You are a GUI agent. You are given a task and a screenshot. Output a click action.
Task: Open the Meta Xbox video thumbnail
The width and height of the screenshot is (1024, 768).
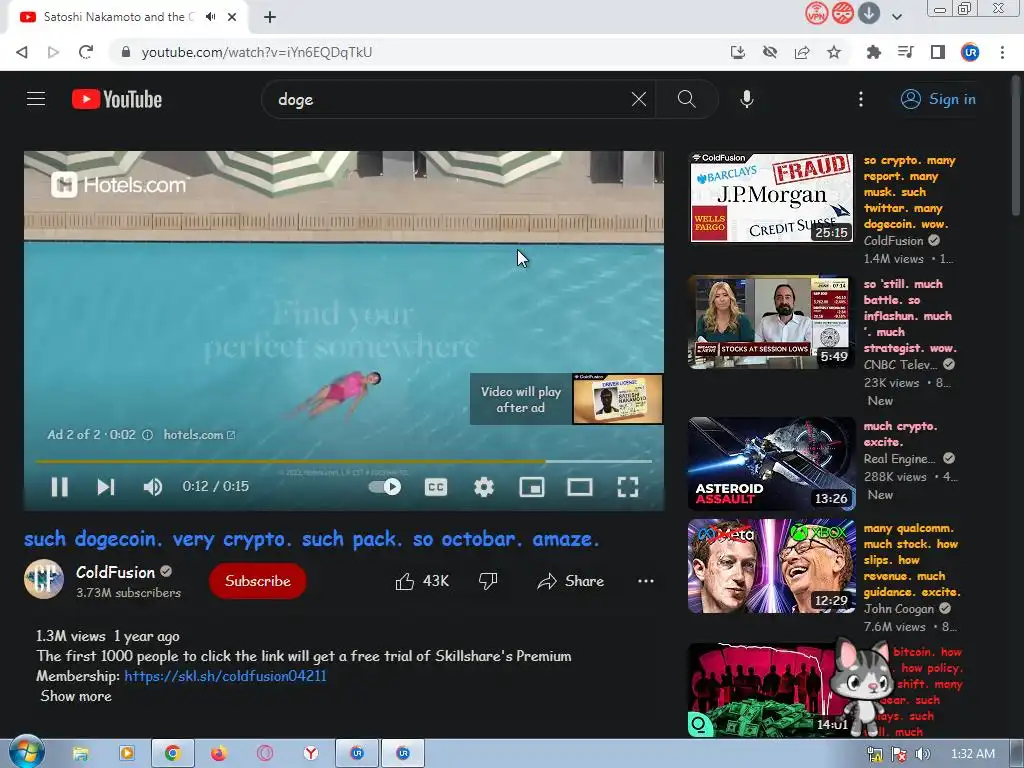[x=771, y=566]
